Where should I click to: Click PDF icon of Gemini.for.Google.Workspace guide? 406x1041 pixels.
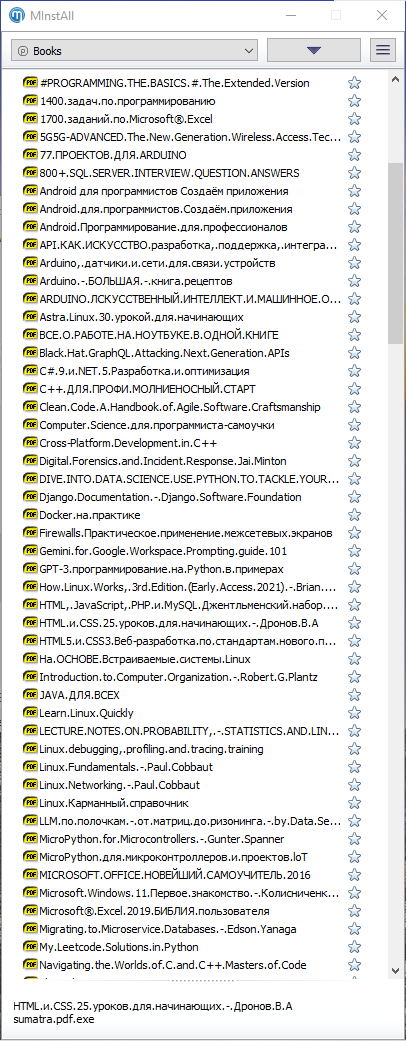pyautogui.click(x=30, y=550)
